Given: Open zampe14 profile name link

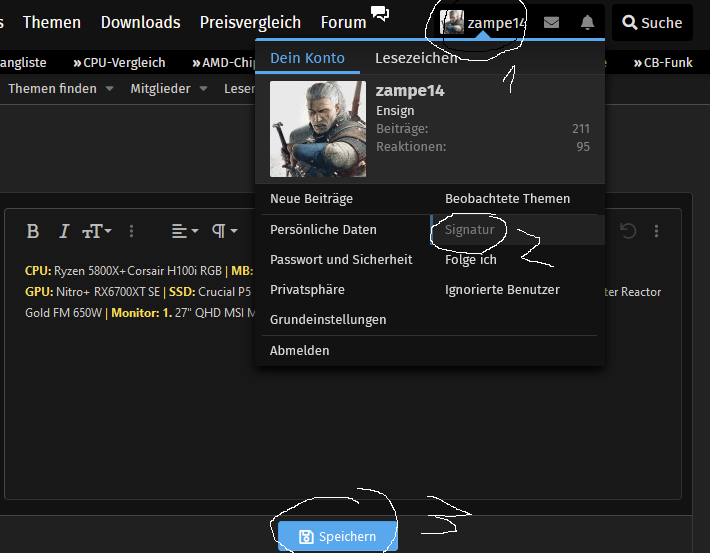Looking at the screenshot, I should pos(410,91).
